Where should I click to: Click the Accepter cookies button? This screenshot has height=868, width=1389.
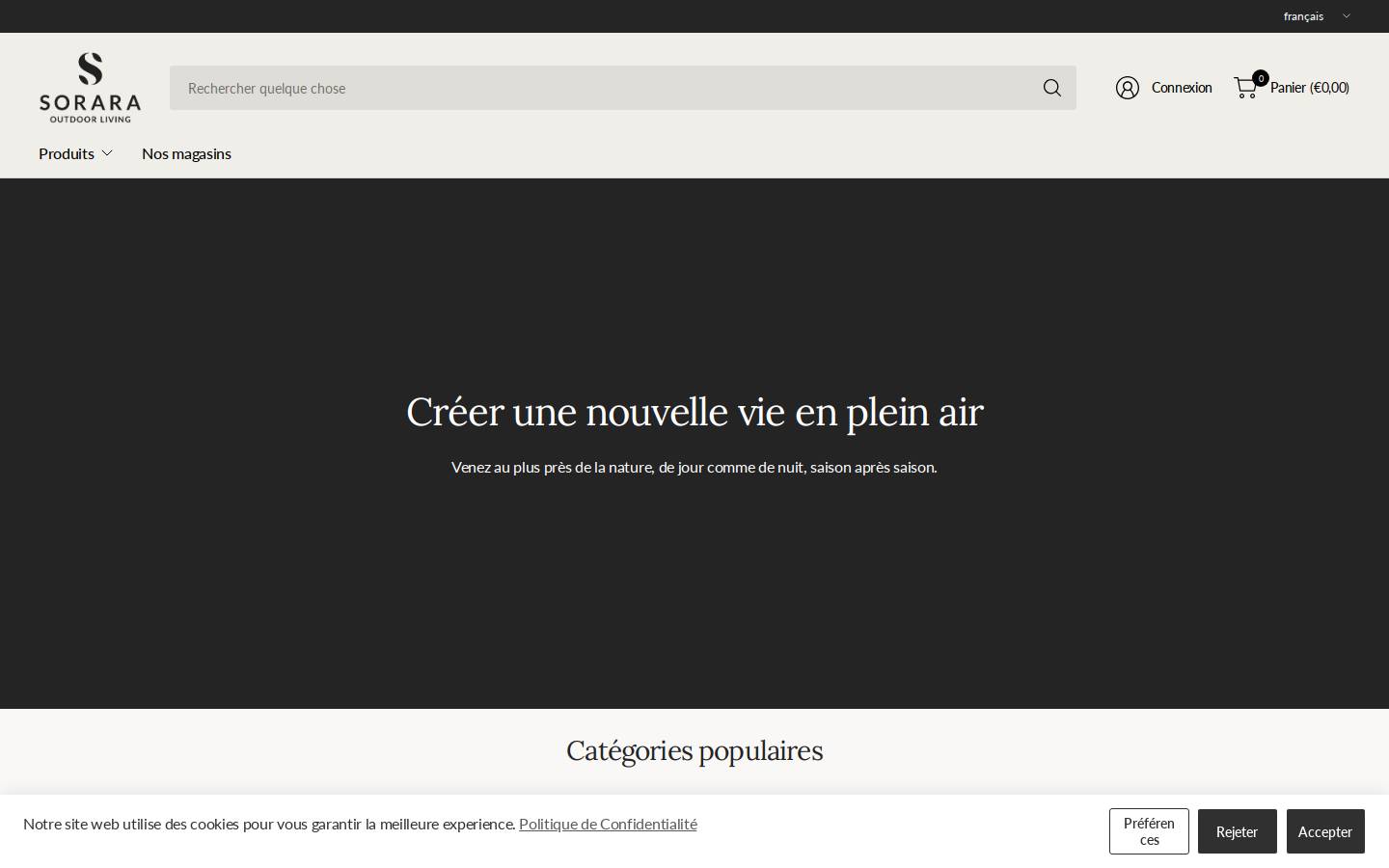[x=1325, y=831]
